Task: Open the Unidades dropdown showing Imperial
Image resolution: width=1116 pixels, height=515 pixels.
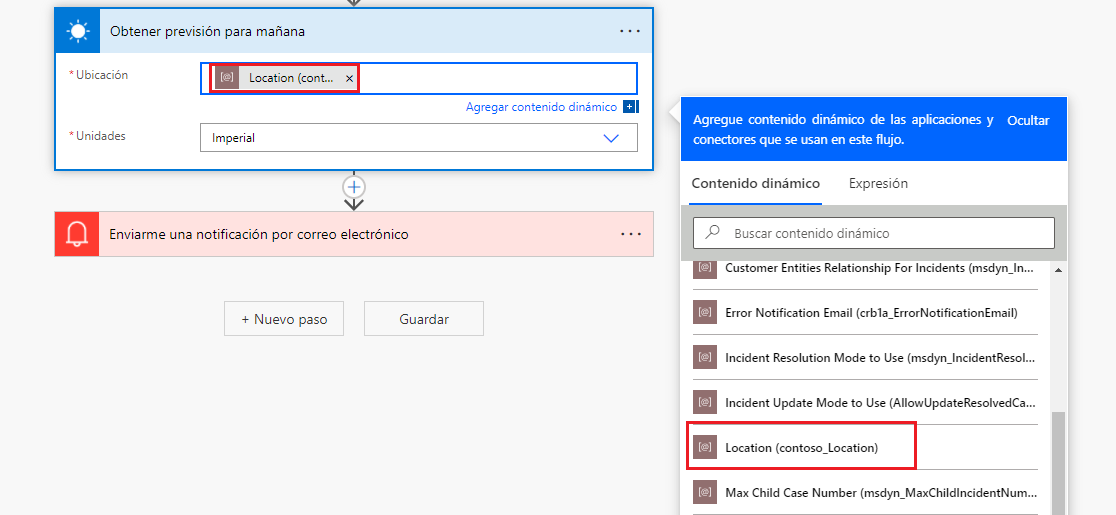Action: (x=419, y=138)
